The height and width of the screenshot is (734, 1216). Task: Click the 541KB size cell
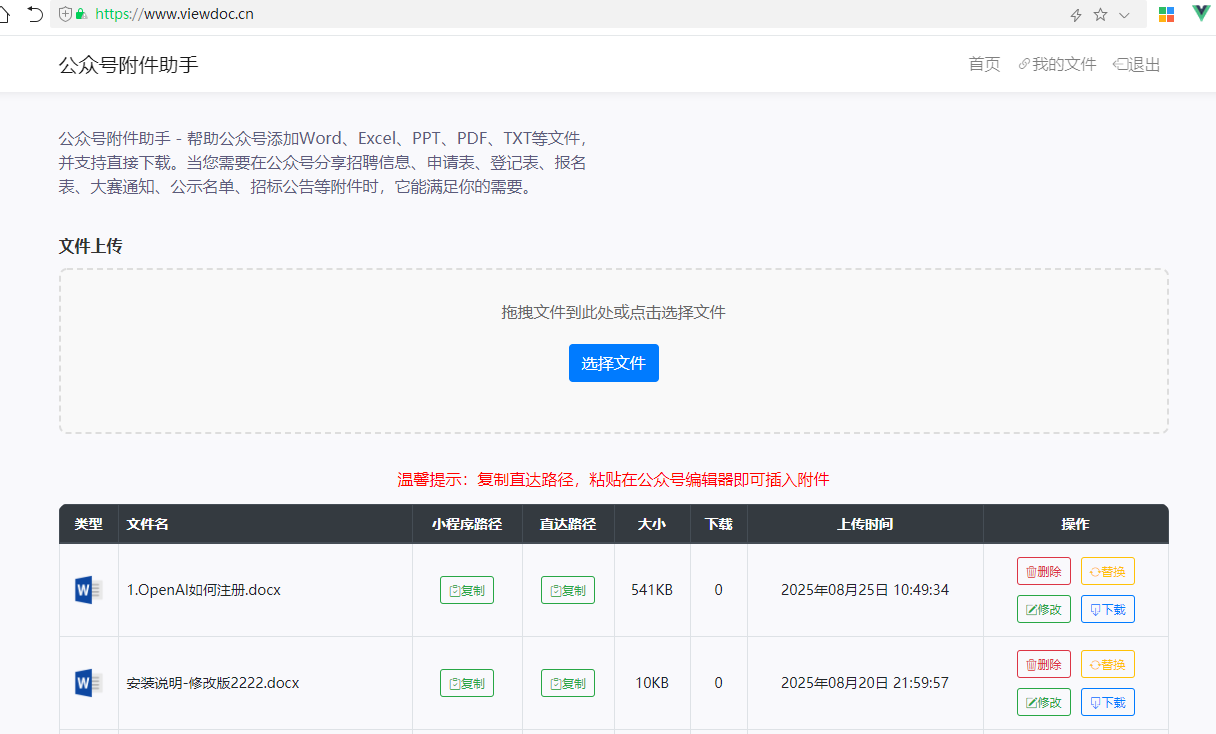(652, 590)
